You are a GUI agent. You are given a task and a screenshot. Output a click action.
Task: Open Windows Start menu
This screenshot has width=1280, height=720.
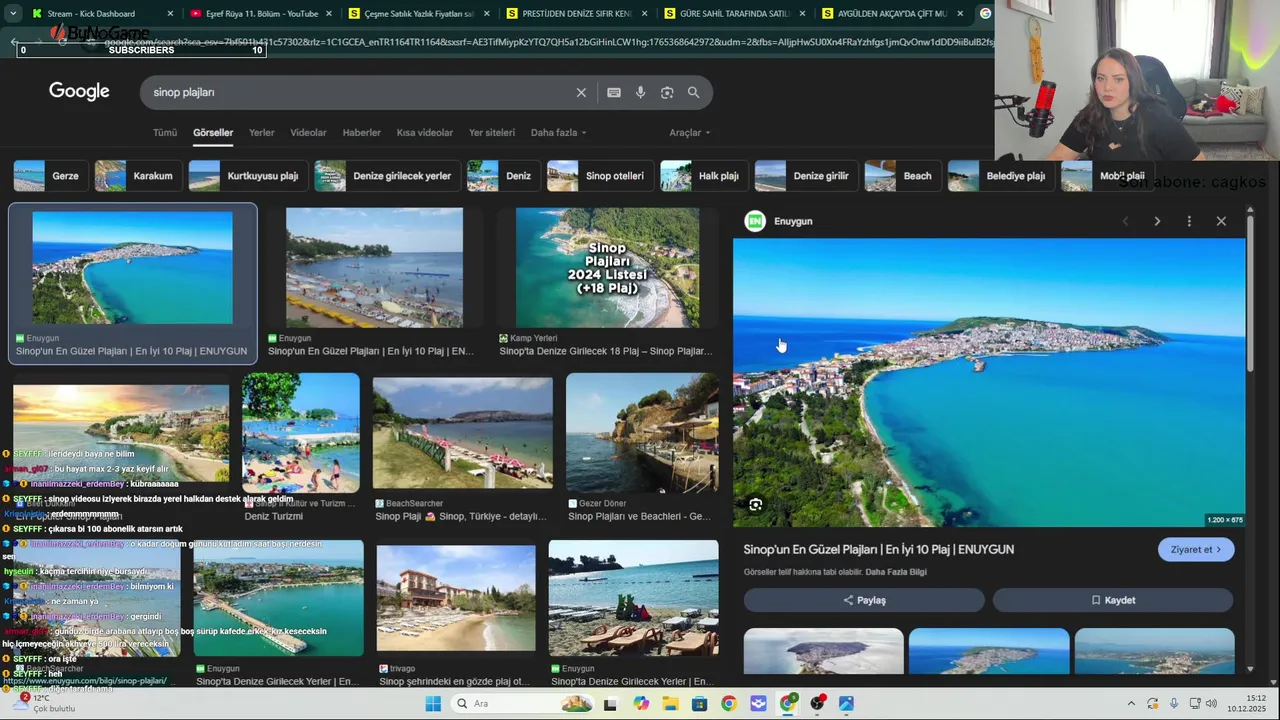click(x=433, y=704)
